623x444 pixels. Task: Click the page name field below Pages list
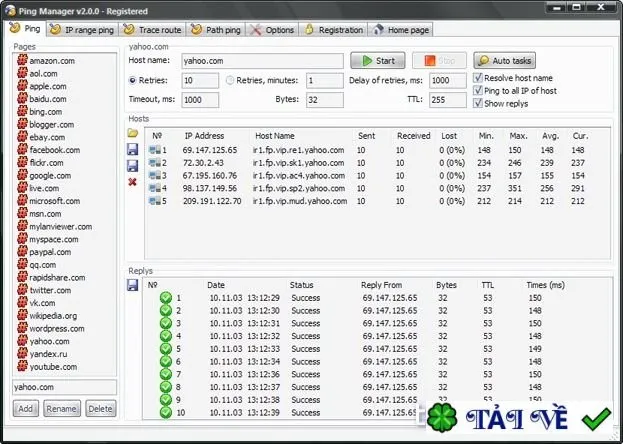click(x=65, y=387)
